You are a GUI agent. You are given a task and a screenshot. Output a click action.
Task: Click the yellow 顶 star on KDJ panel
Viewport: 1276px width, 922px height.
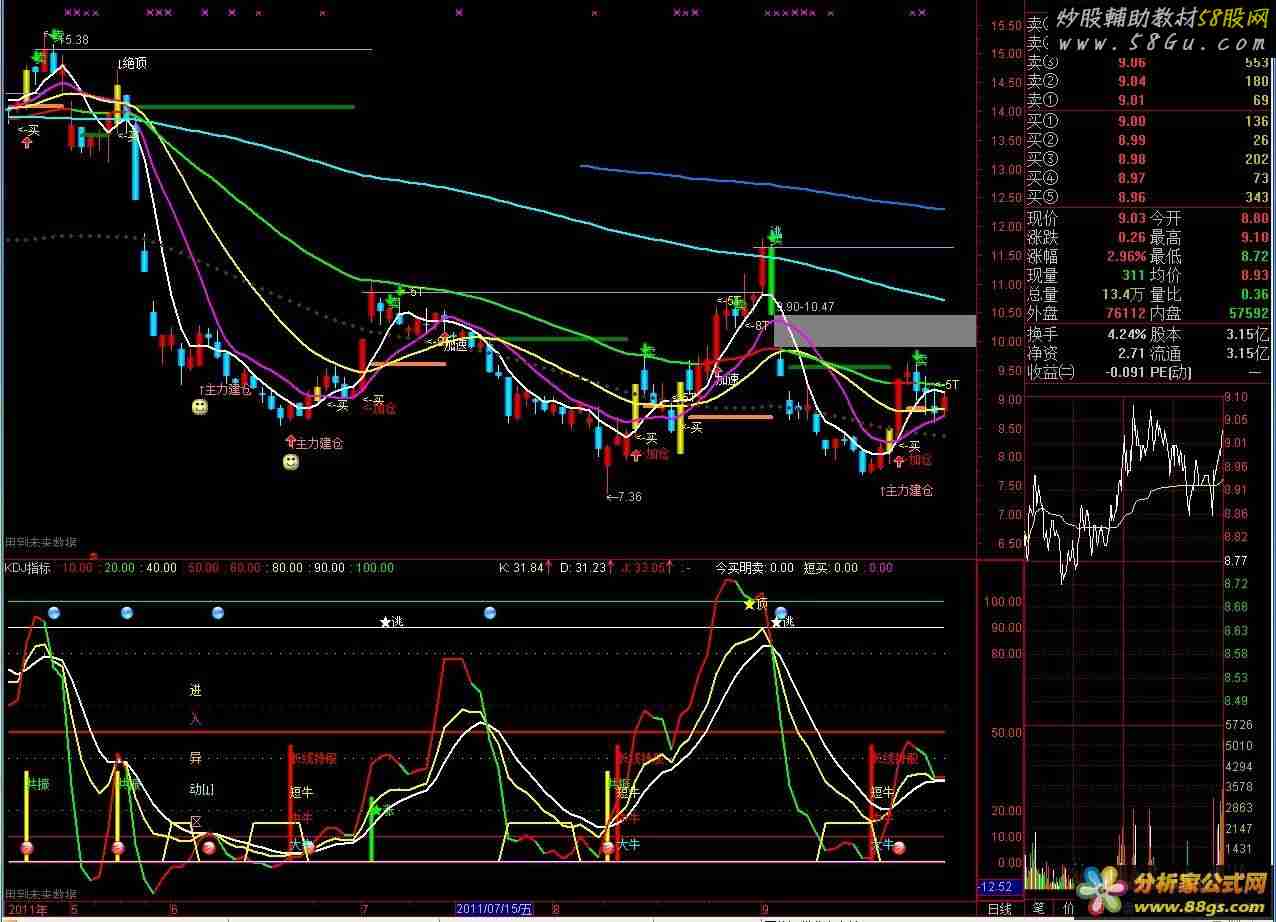749,604
